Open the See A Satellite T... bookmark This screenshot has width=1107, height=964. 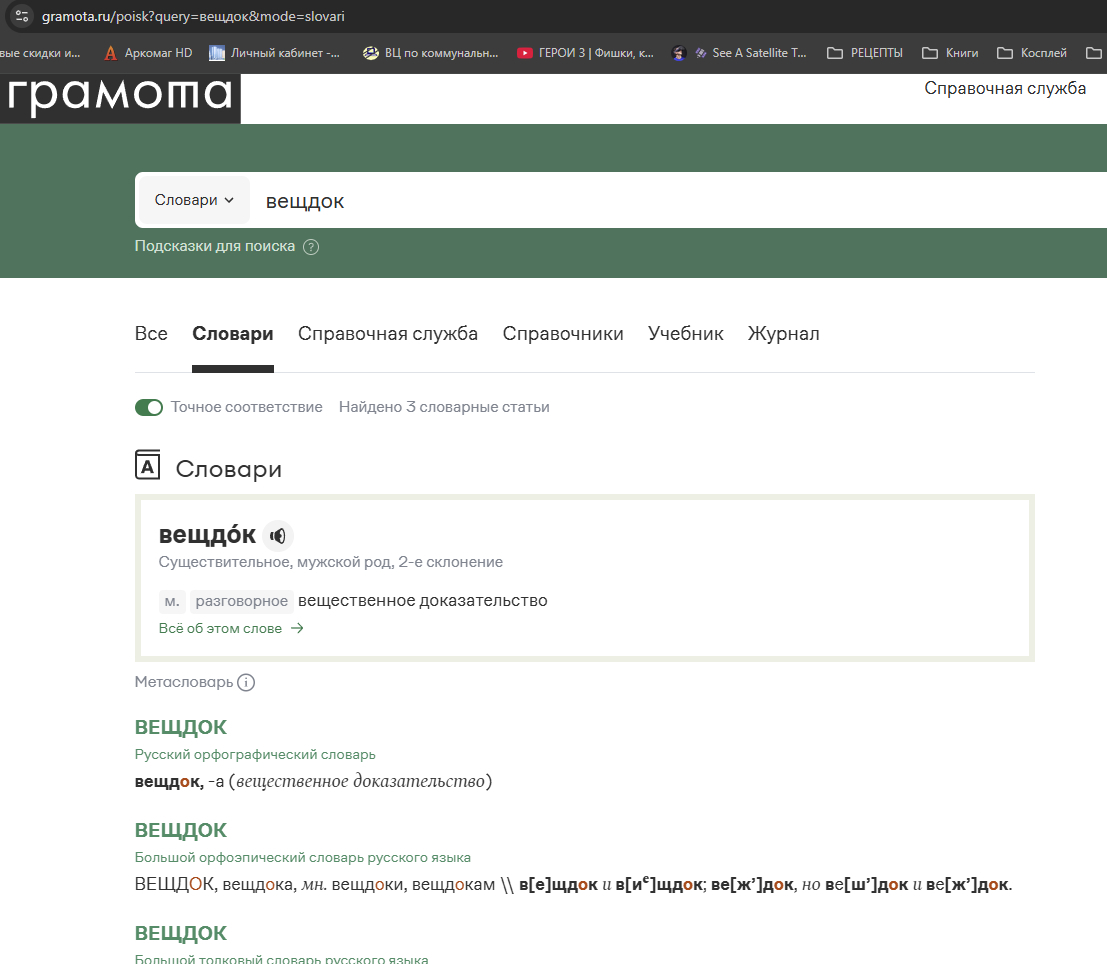(739, 53)
